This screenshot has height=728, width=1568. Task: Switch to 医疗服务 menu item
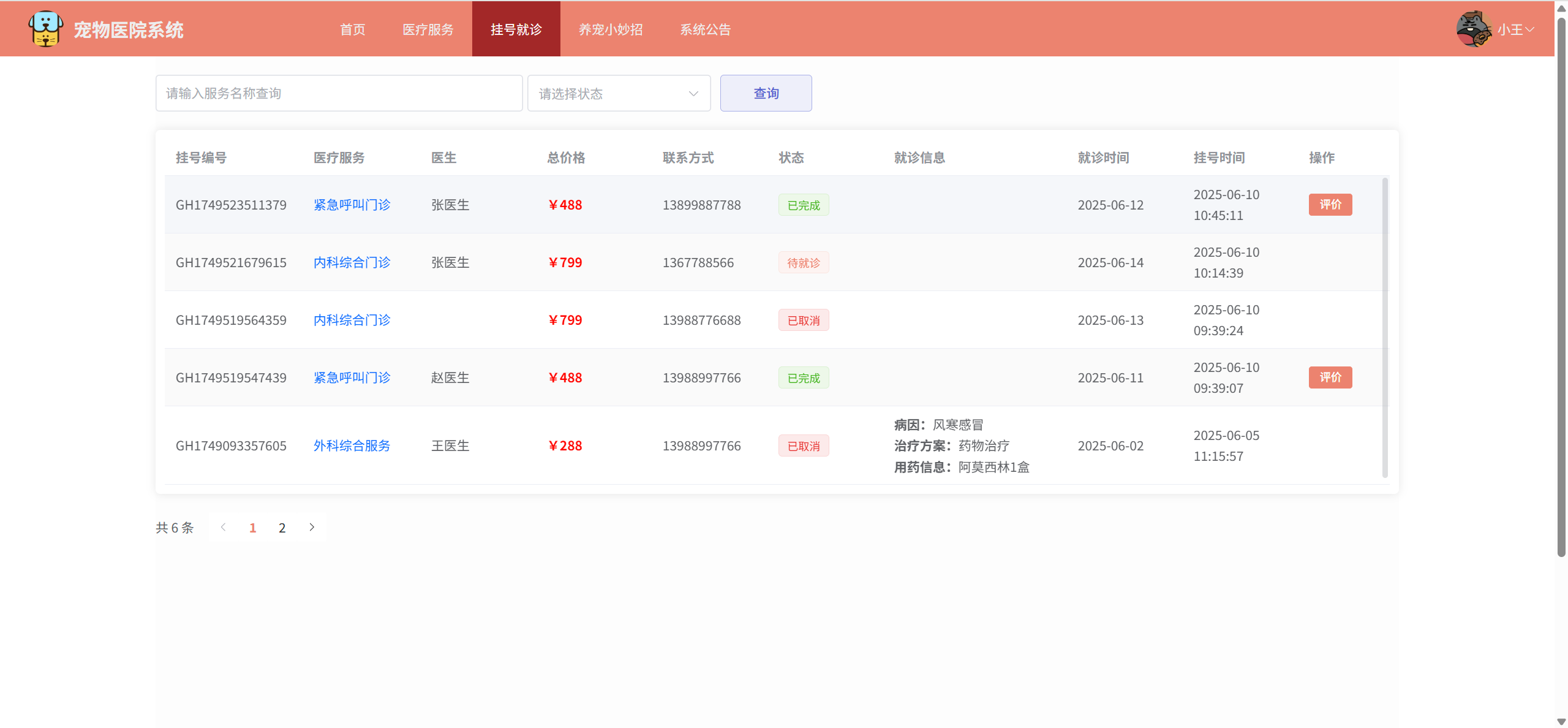coord(428,29)
